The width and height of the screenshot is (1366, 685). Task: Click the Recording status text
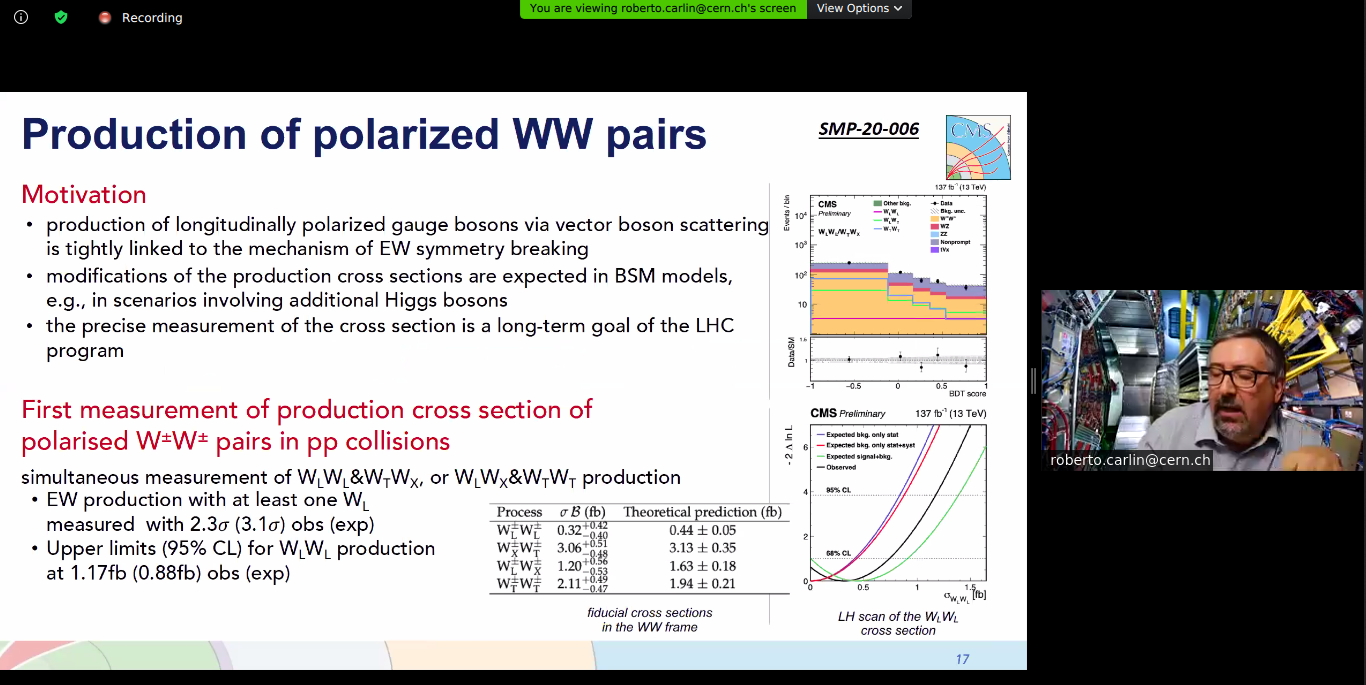pyautogui.click(x=152, y=18)
